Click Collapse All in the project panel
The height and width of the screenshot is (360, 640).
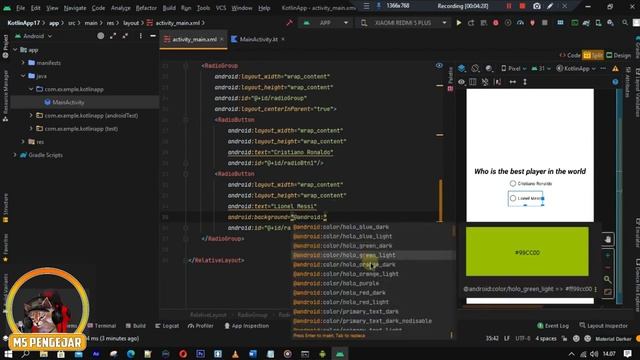point(125,36)
